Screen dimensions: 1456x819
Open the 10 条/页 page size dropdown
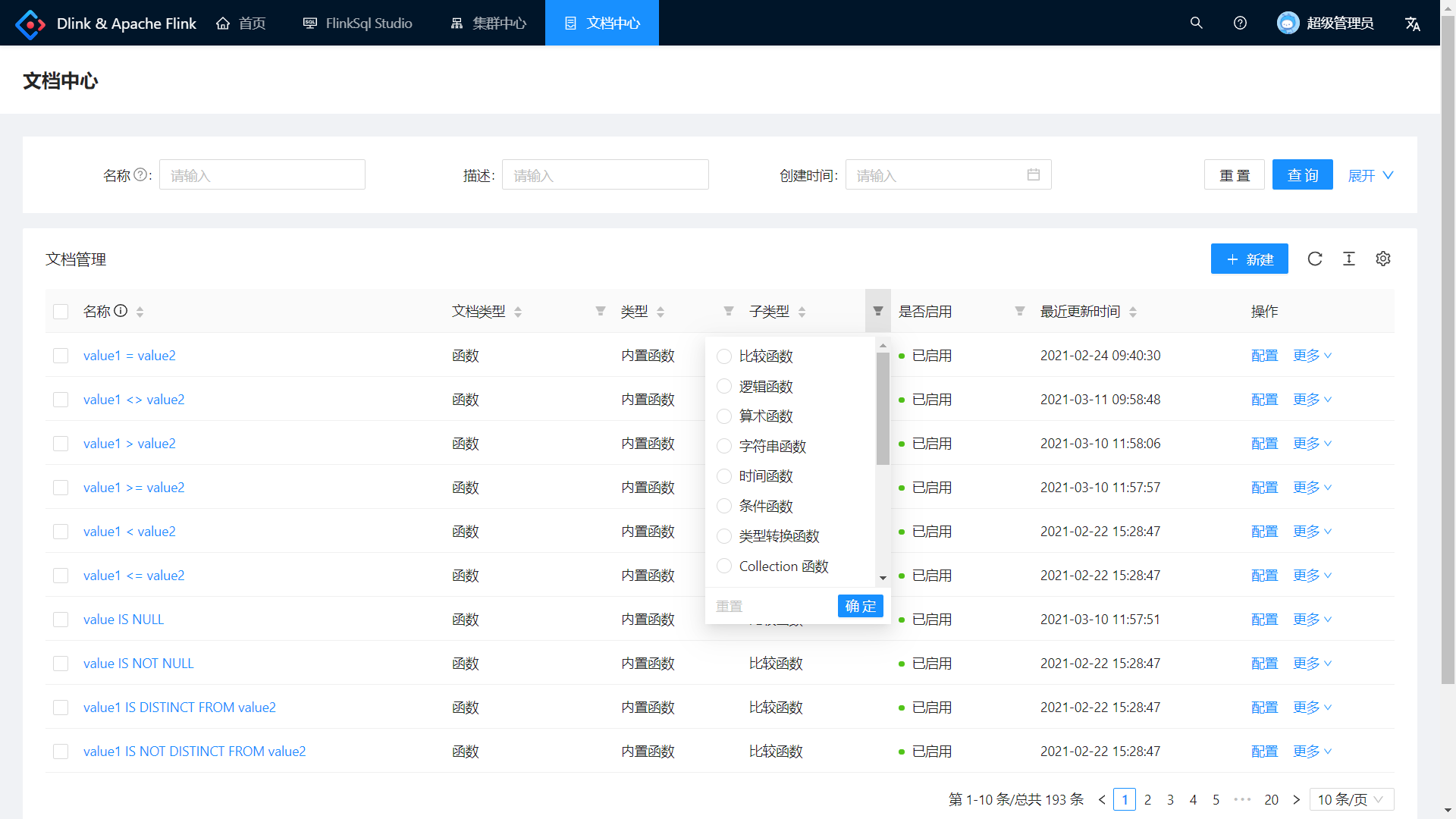1351,799
